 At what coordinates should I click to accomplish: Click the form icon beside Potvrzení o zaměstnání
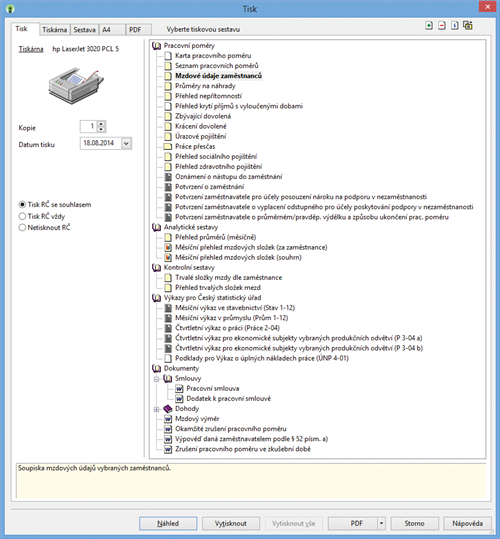[168, 187]
